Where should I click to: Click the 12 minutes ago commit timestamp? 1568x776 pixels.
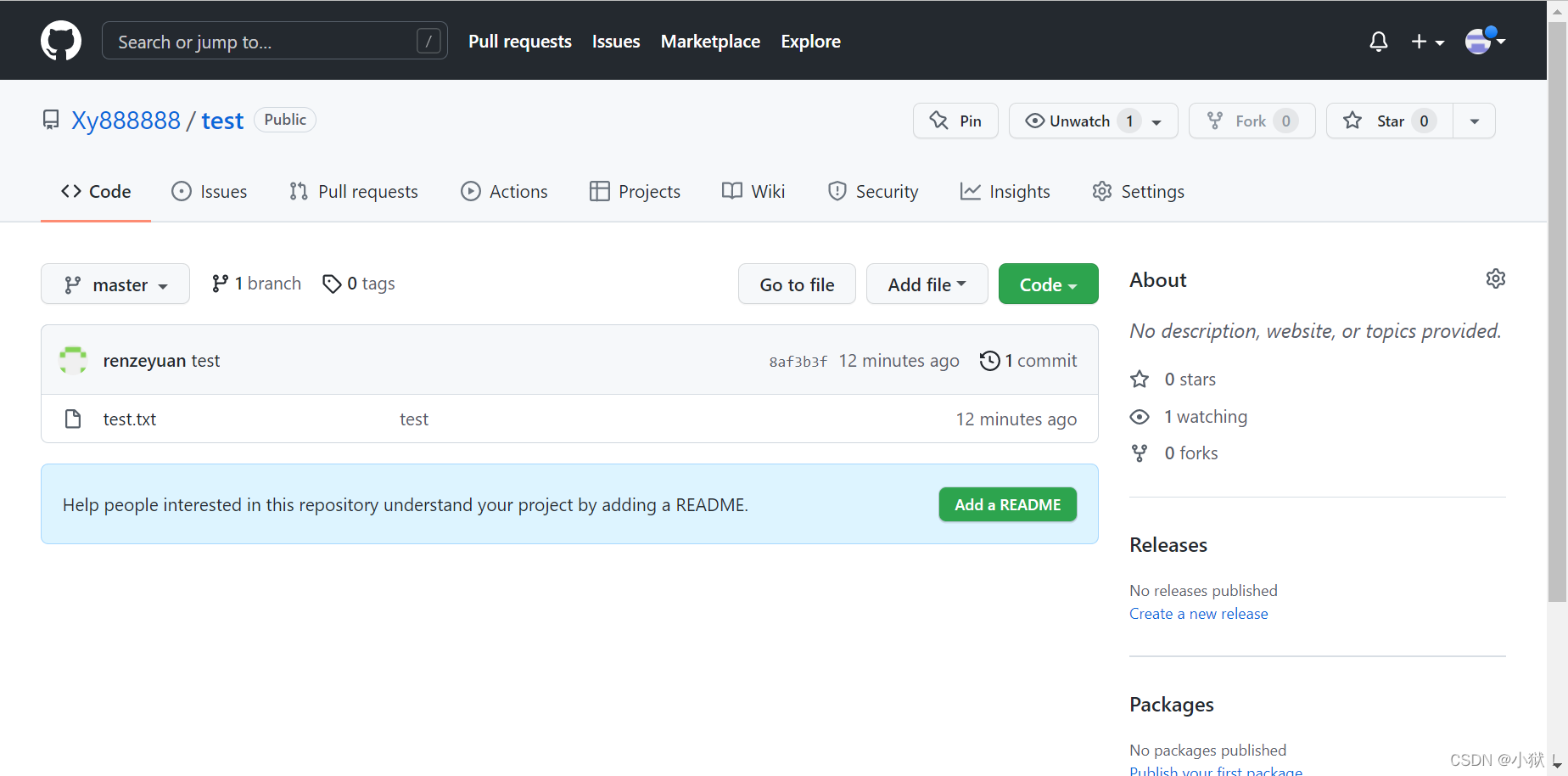899,361
